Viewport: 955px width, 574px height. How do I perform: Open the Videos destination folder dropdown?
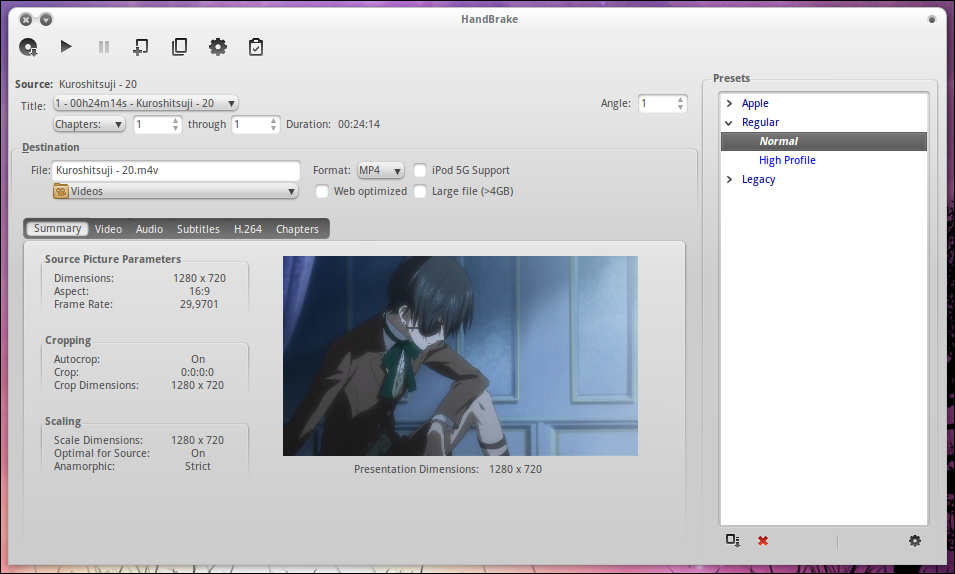(175, 191)
